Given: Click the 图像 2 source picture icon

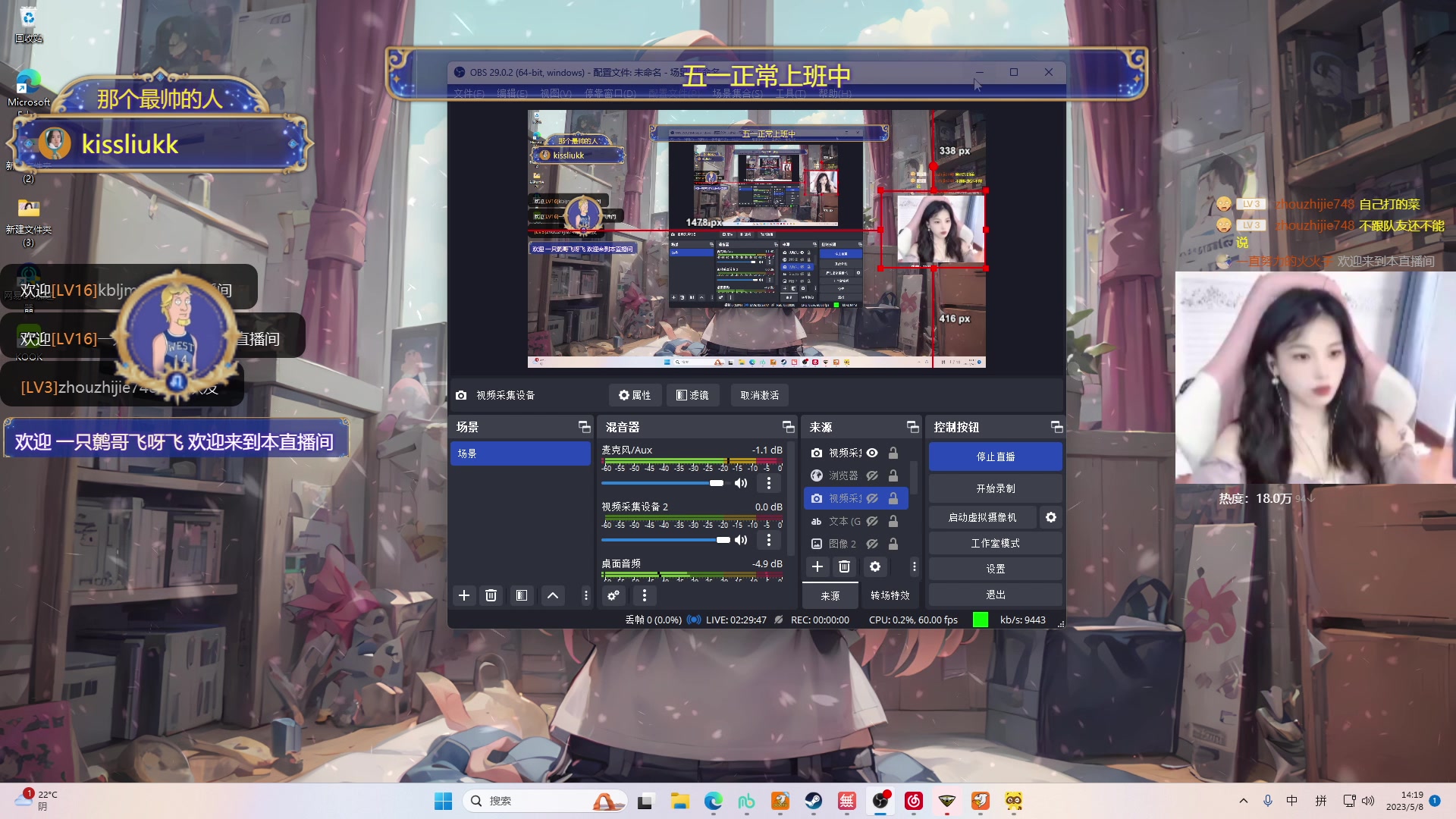Looking at the screenshot, I should click(x=817, y=544).
